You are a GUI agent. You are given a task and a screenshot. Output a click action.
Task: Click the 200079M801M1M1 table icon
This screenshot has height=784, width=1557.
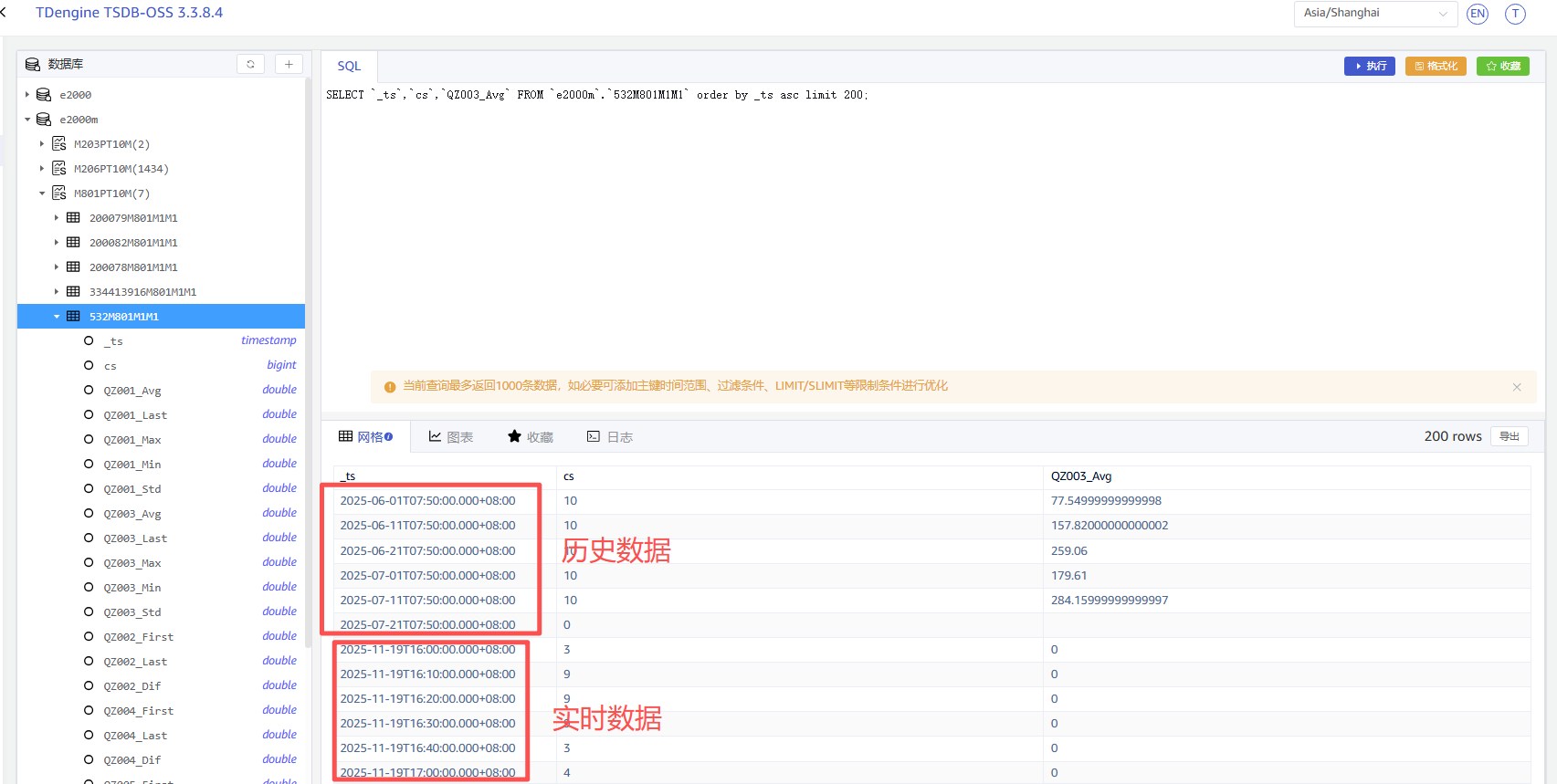click(73, 218)
